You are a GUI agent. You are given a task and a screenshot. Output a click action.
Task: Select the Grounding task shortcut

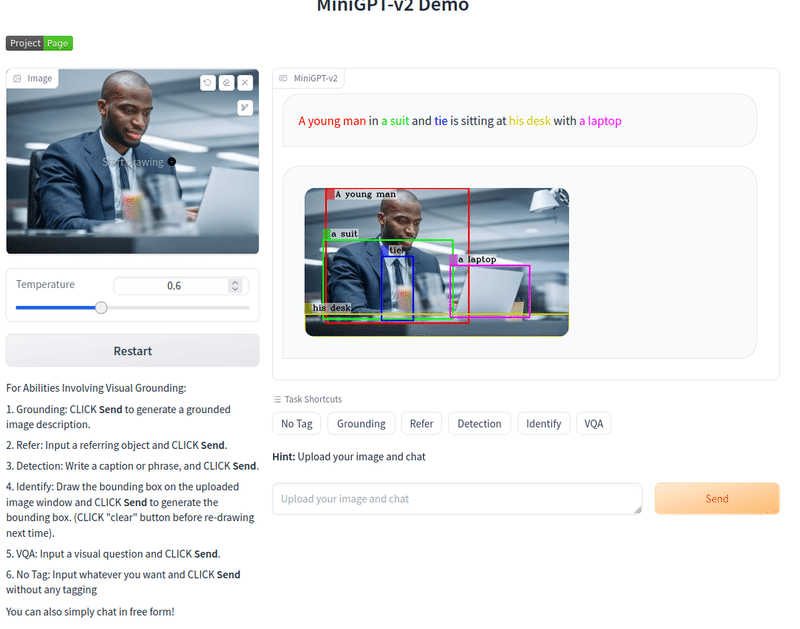point(361,424)
